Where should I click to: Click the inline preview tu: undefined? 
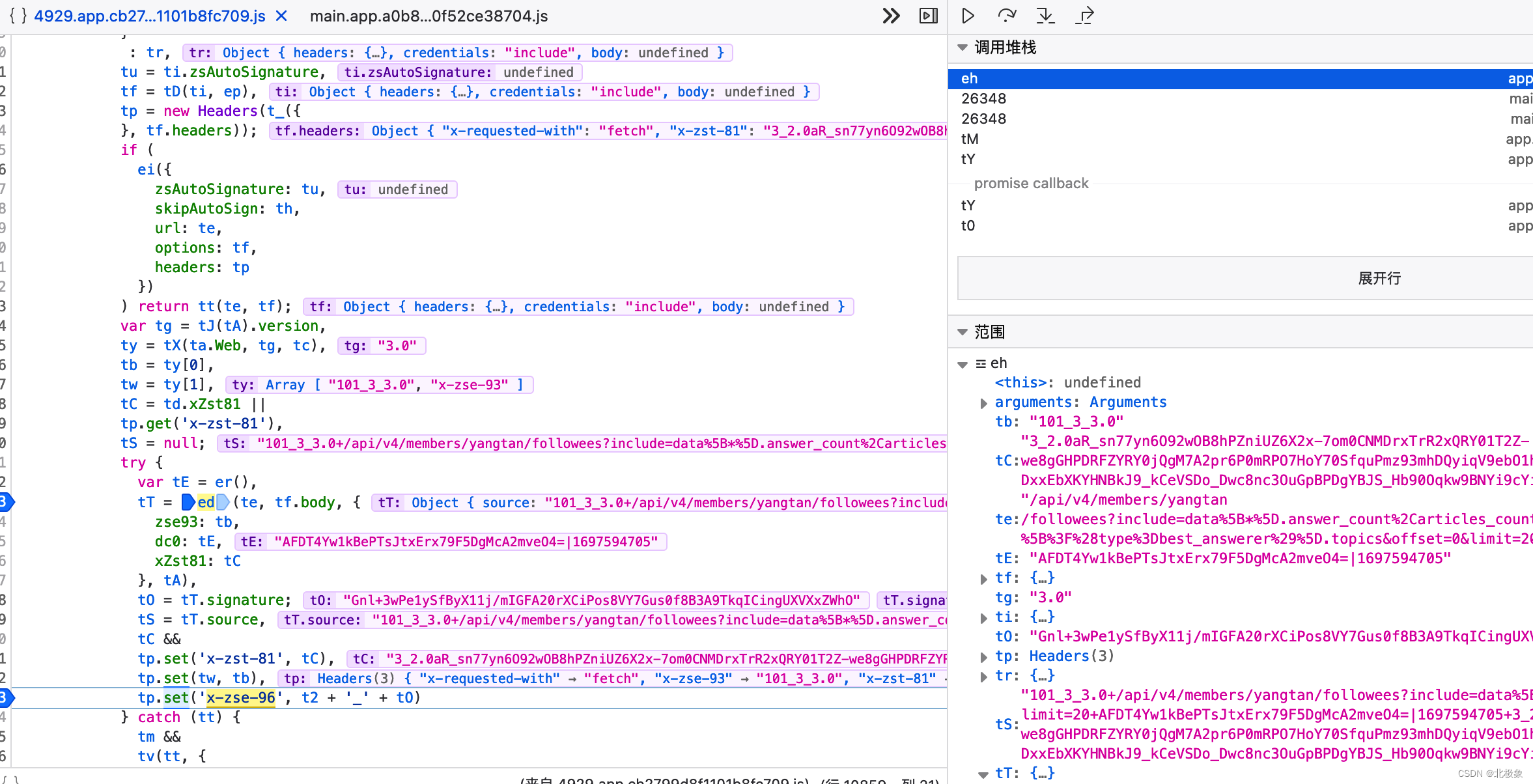(397, 189)
